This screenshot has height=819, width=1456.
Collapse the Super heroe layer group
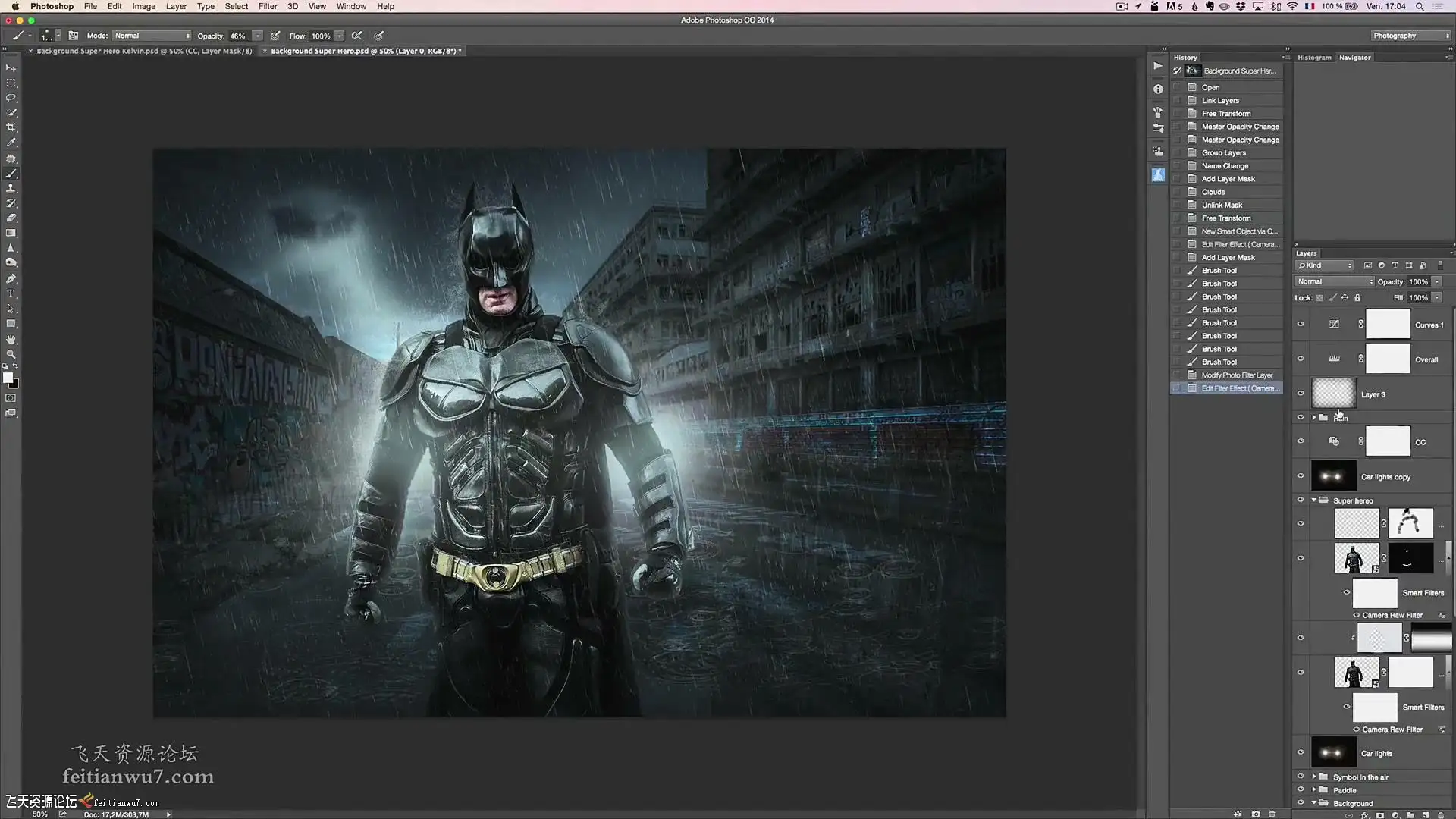click(x=1314, y=500)
